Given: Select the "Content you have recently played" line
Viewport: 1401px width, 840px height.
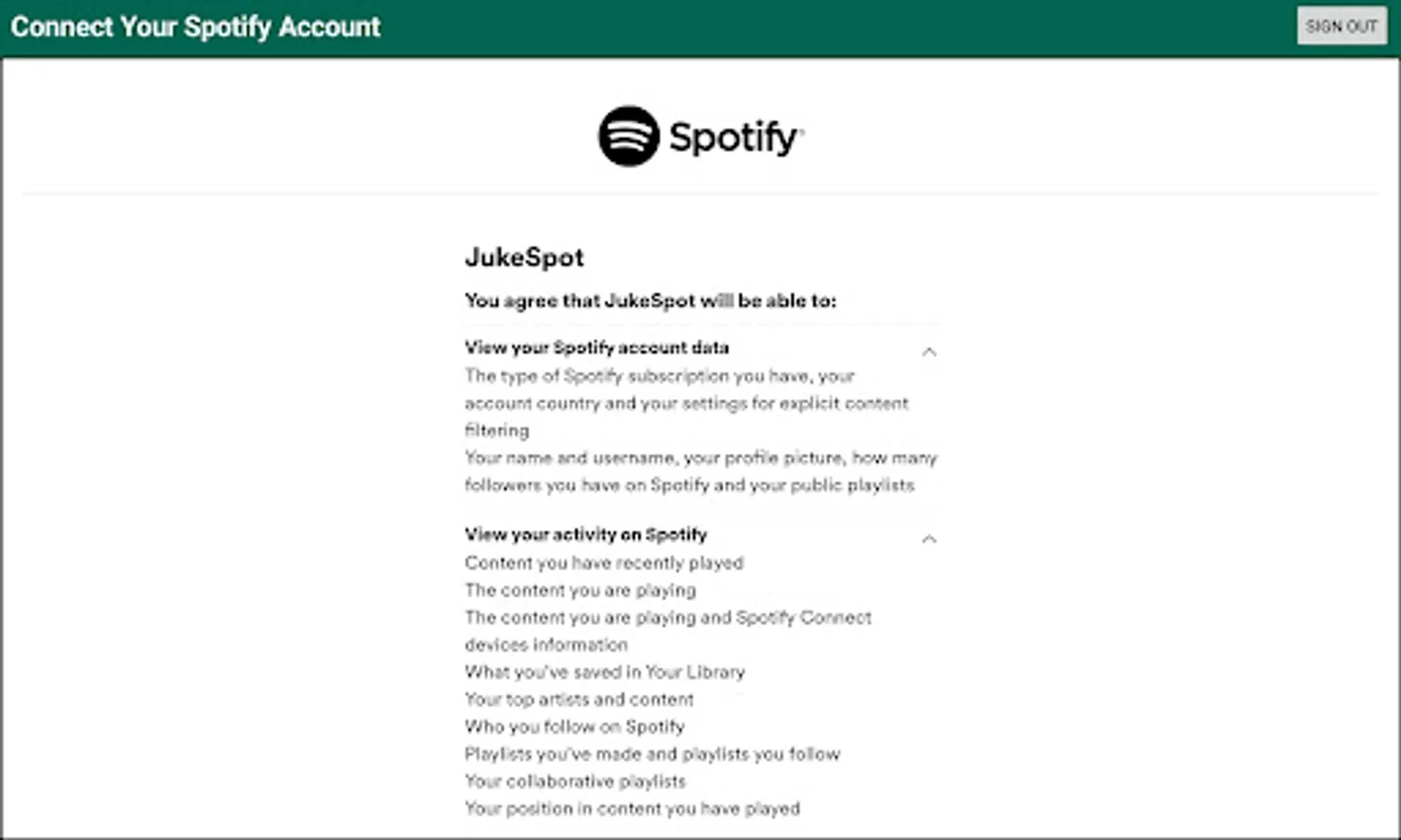Looking at the screenshot, I should click(604, 563).
